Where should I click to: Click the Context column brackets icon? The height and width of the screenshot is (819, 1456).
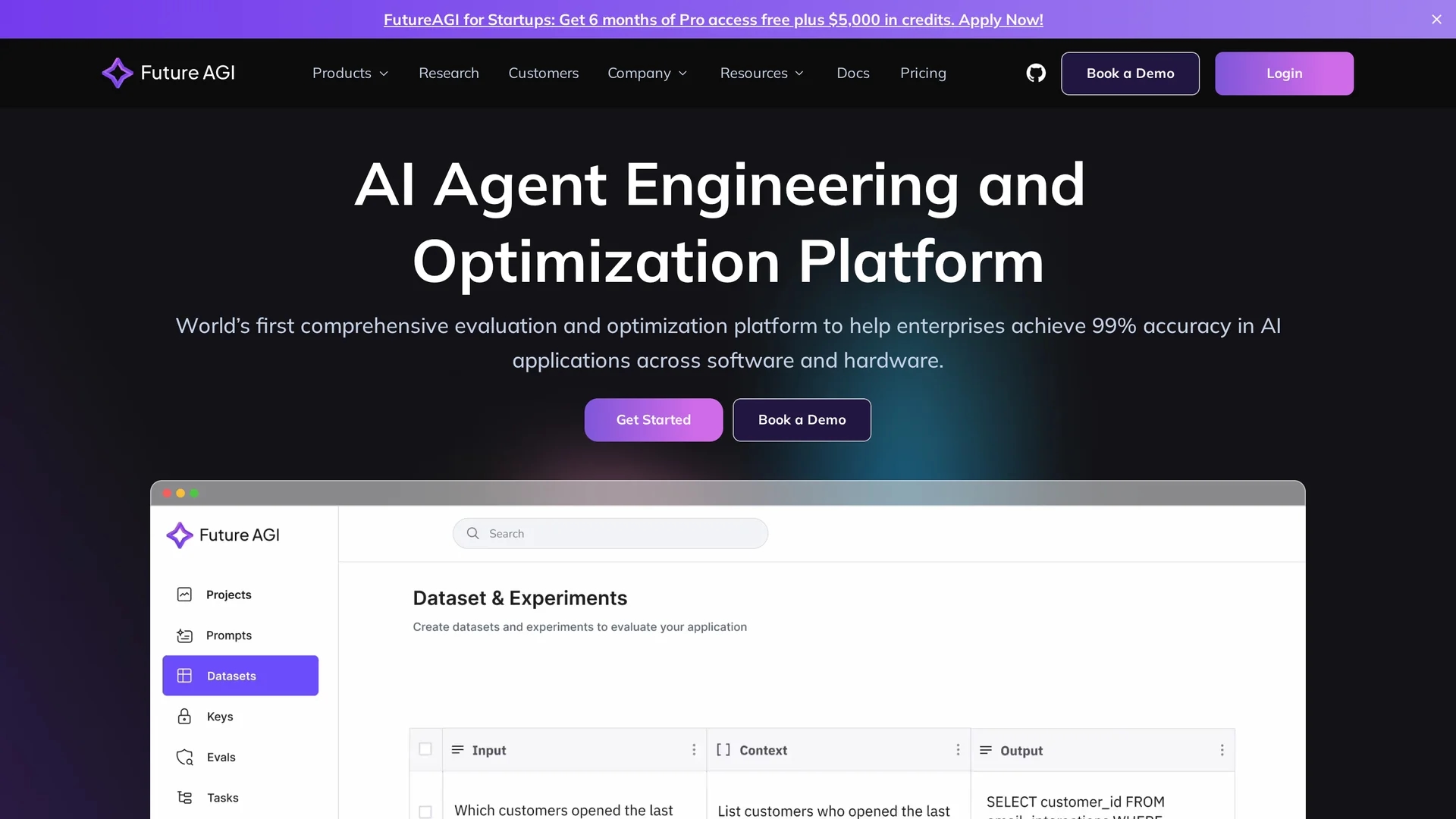pos(723,750)
